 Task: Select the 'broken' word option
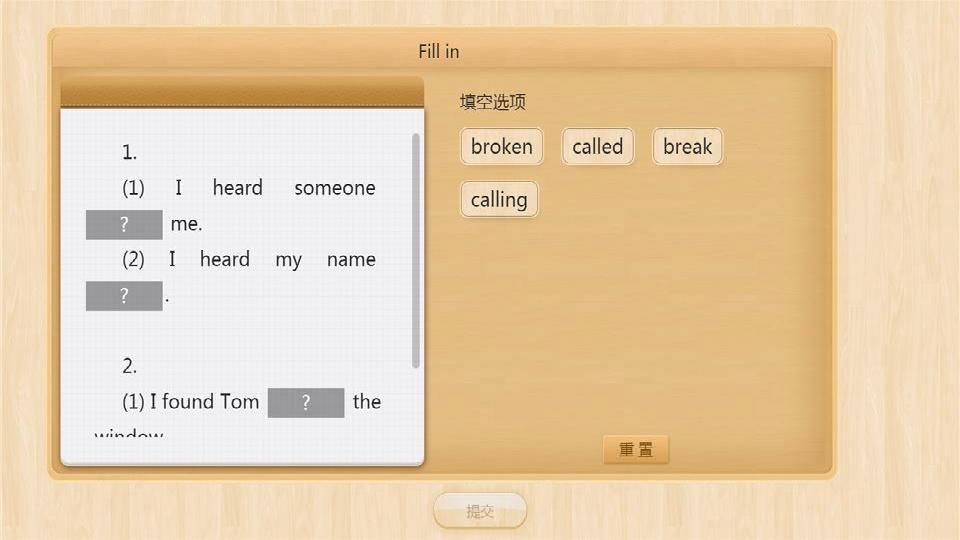click(501, 146)
